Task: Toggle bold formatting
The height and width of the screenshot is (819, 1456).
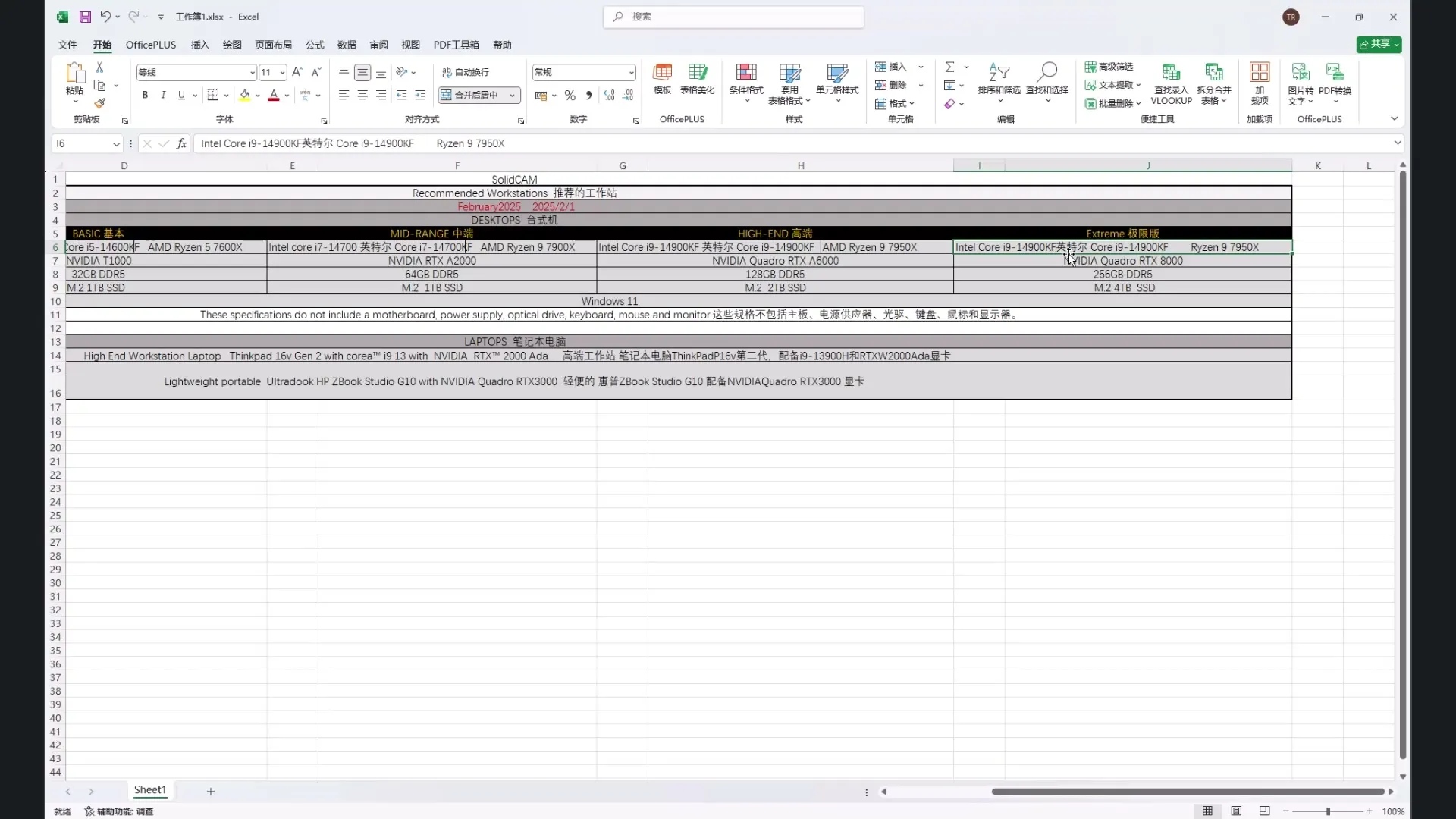Action: point(145,95)
